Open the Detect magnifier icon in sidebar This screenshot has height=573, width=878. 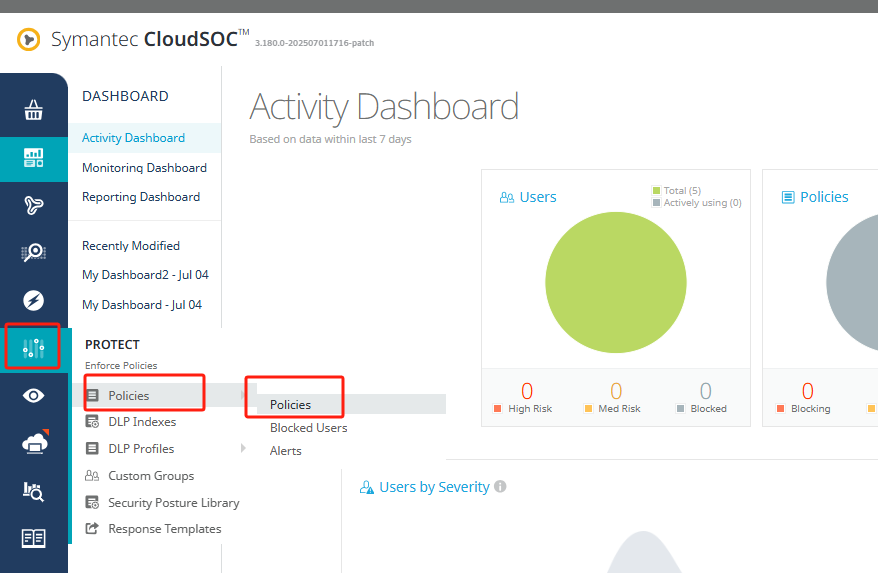tap(34, 253)
